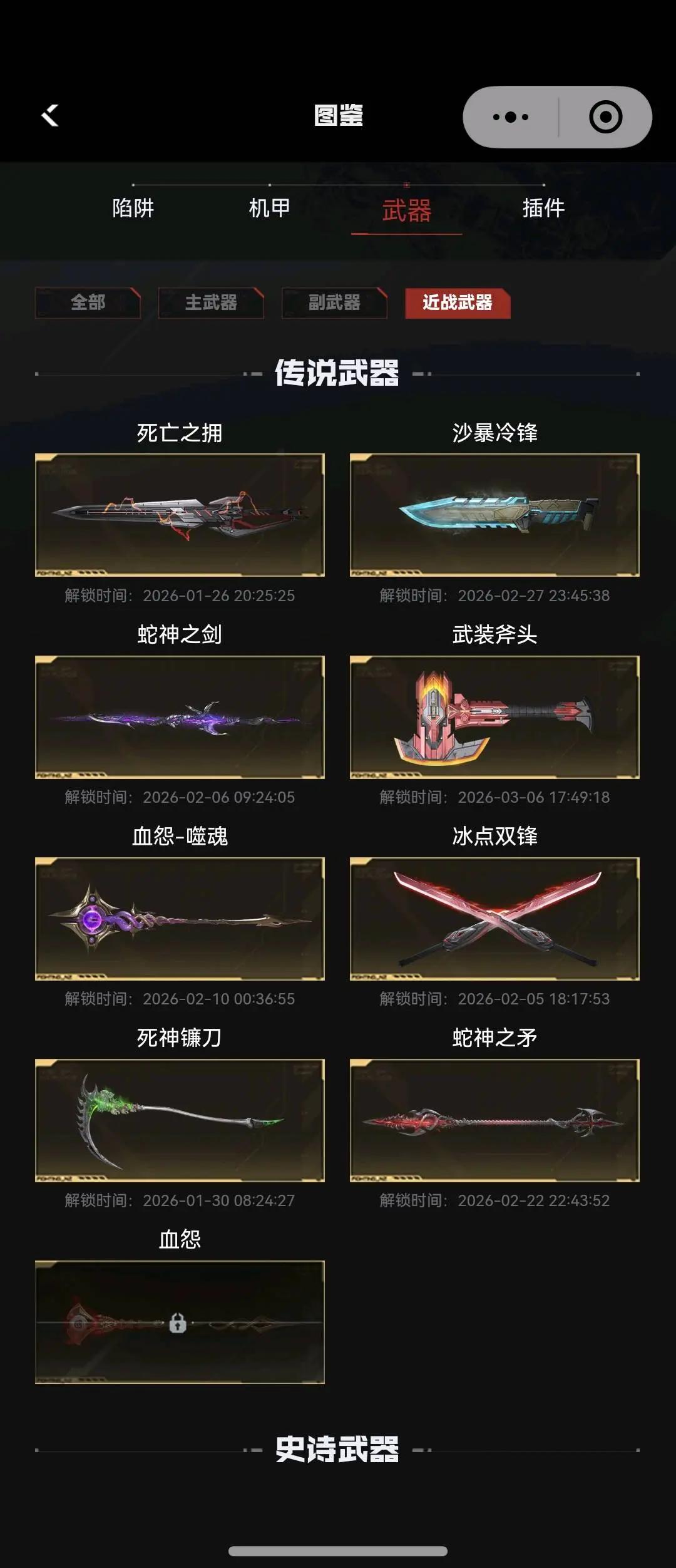Select the 冰点双锋 dual blades card
This screenshot has width=676, height=1568.
click(494, 919)
